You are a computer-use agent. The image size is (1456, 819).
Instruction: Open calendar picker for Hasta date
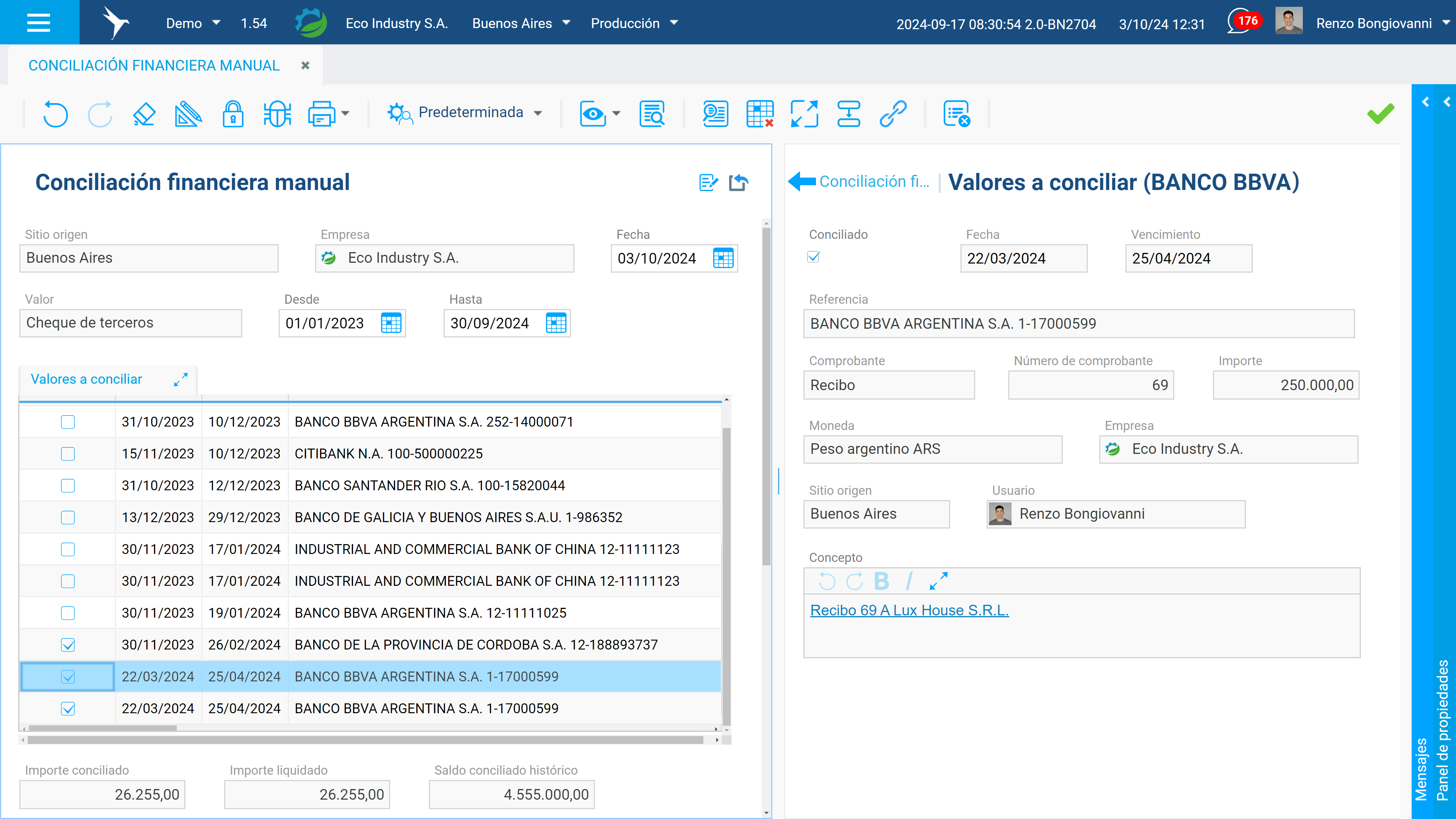(555, 323)
